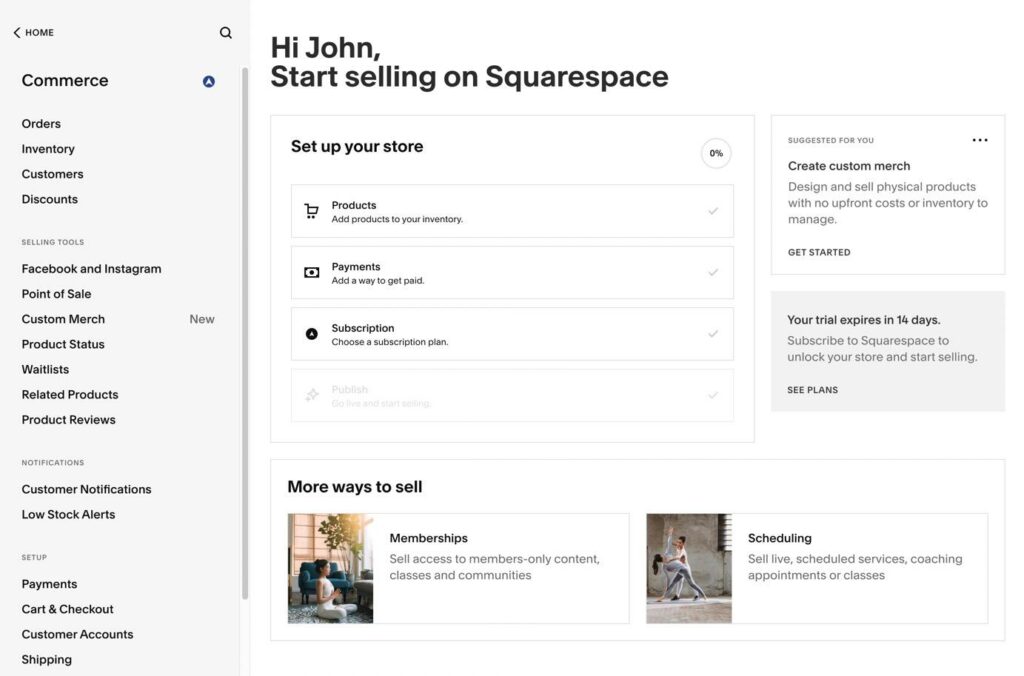1024x676 pixels.
Task: Click the Memberships card title
Action: point(428,538)
